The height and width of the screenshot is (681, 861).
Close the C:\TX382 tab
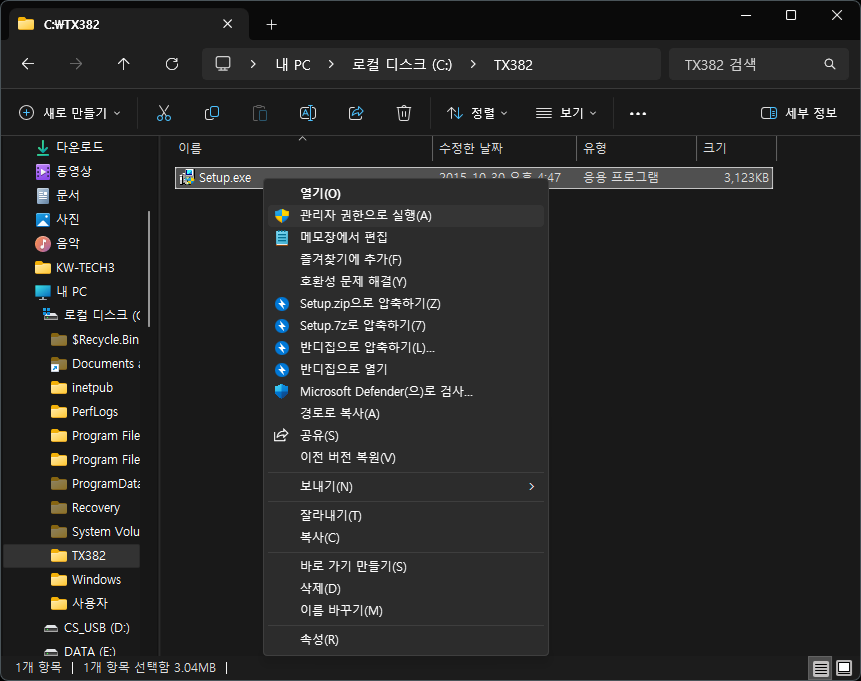tap(227, 24)
